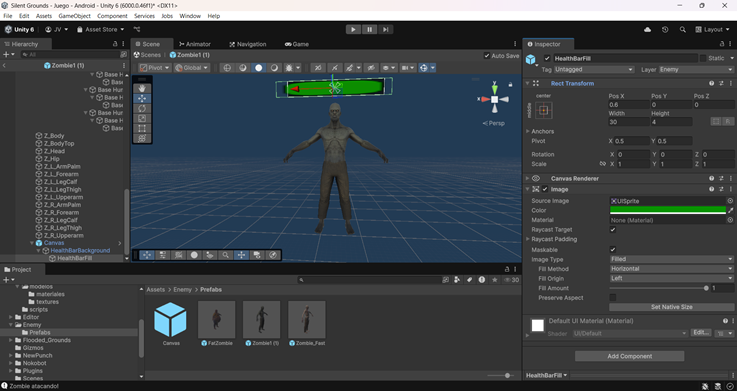
Task: Search by label tag icon in Project
Action: [x=469, y=280]
